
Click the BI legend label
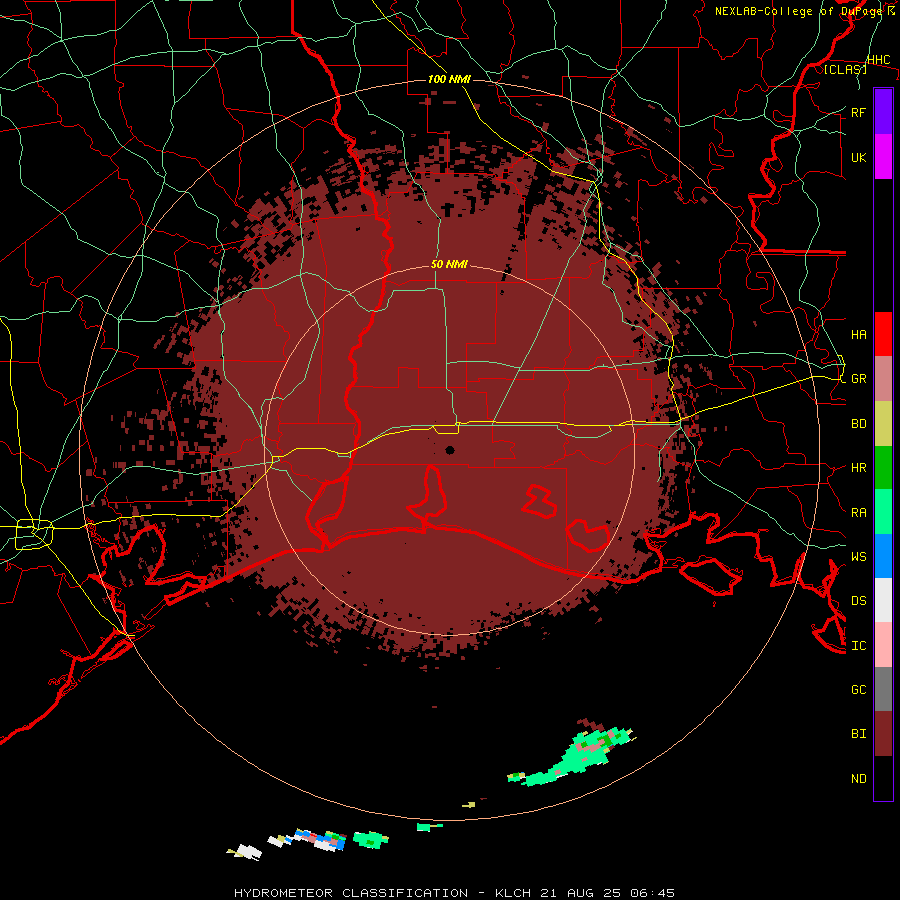(x=858, y=734)
